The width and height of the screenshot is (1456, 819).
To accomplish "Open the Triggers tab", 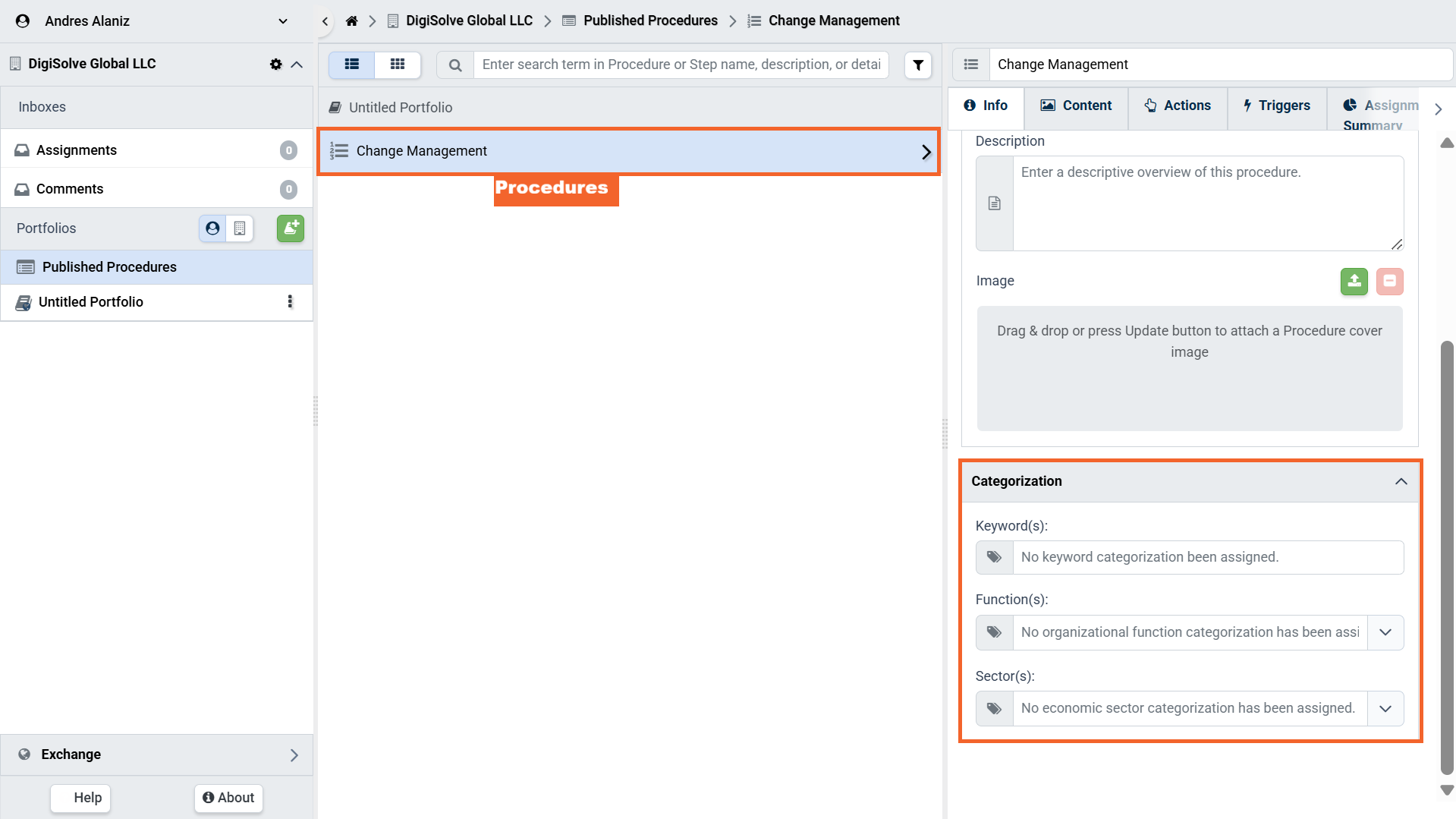I will tap(1276, 106).
